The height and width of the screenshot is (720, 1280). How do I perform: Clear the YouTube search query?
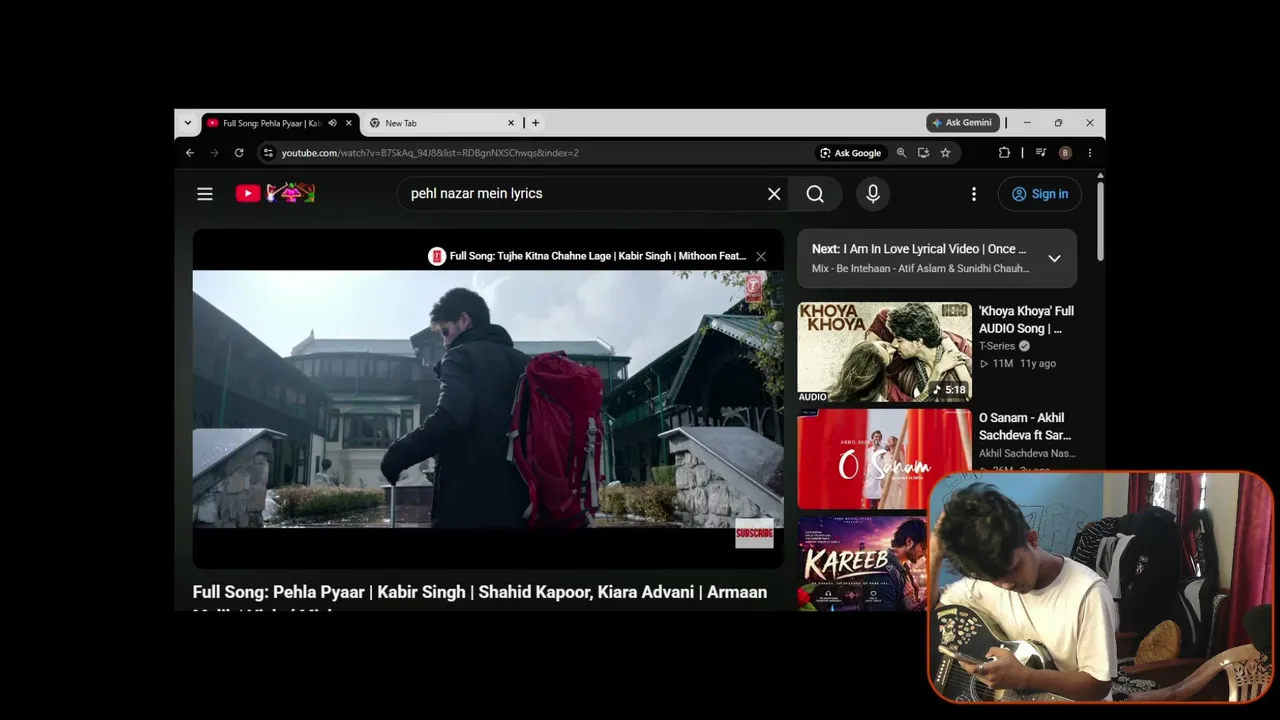[x=774, y=194]
